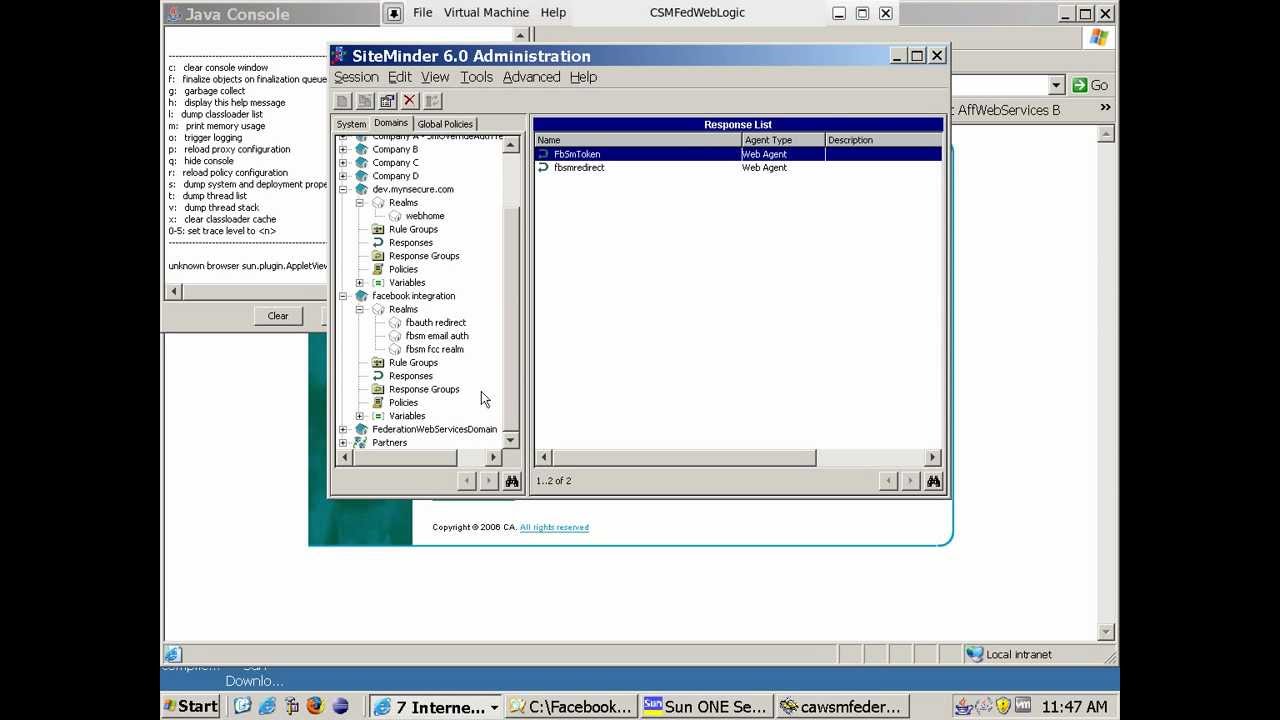Select Policies icon under facebook integration

[378, 403]
